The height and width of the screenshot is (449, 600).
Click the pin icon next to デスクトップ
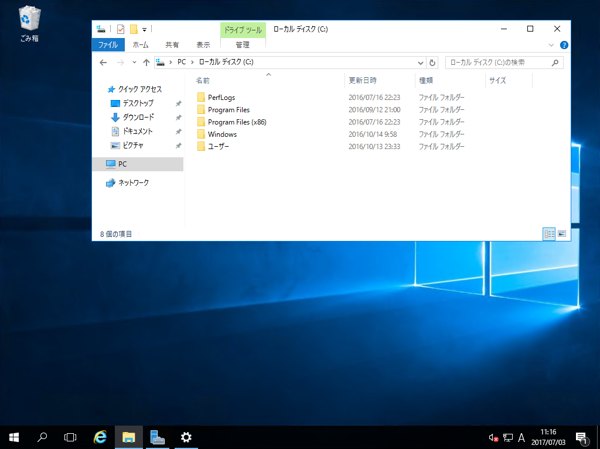pyautogui.click(x=178, y=104)
